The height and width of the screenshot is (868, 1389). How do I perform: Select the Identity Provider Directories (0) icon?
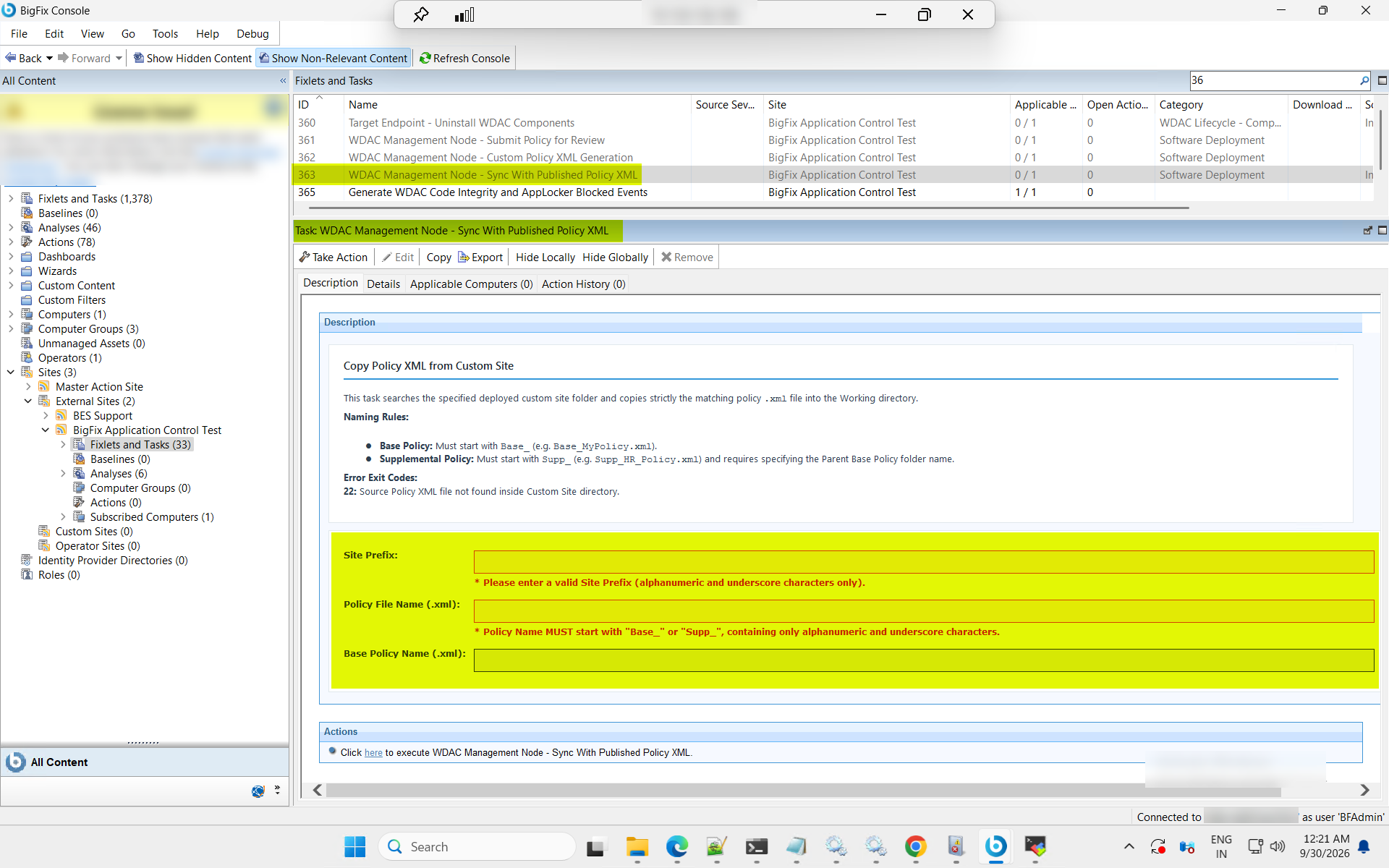pos(27,560)
